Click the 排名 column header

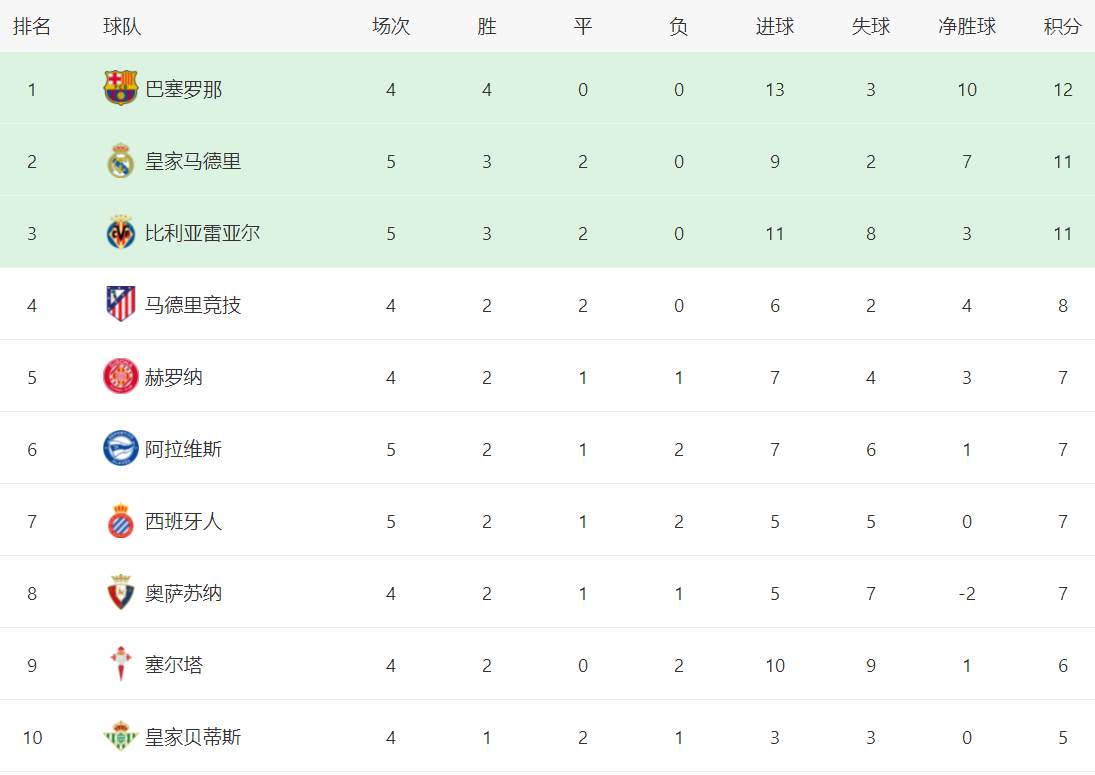[32, 27]
